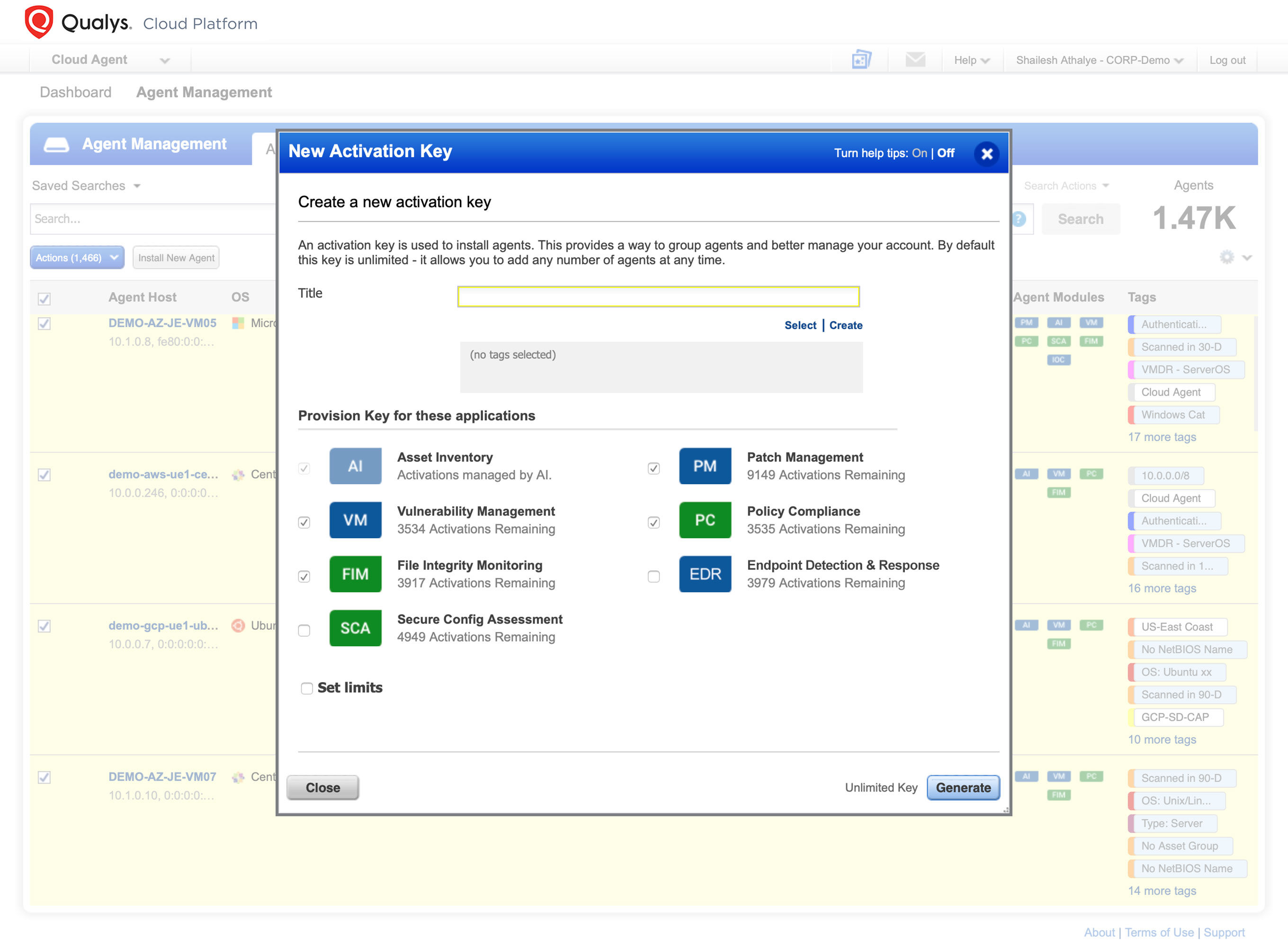
Task: Click the Create tag link
Action: point(845,325)
